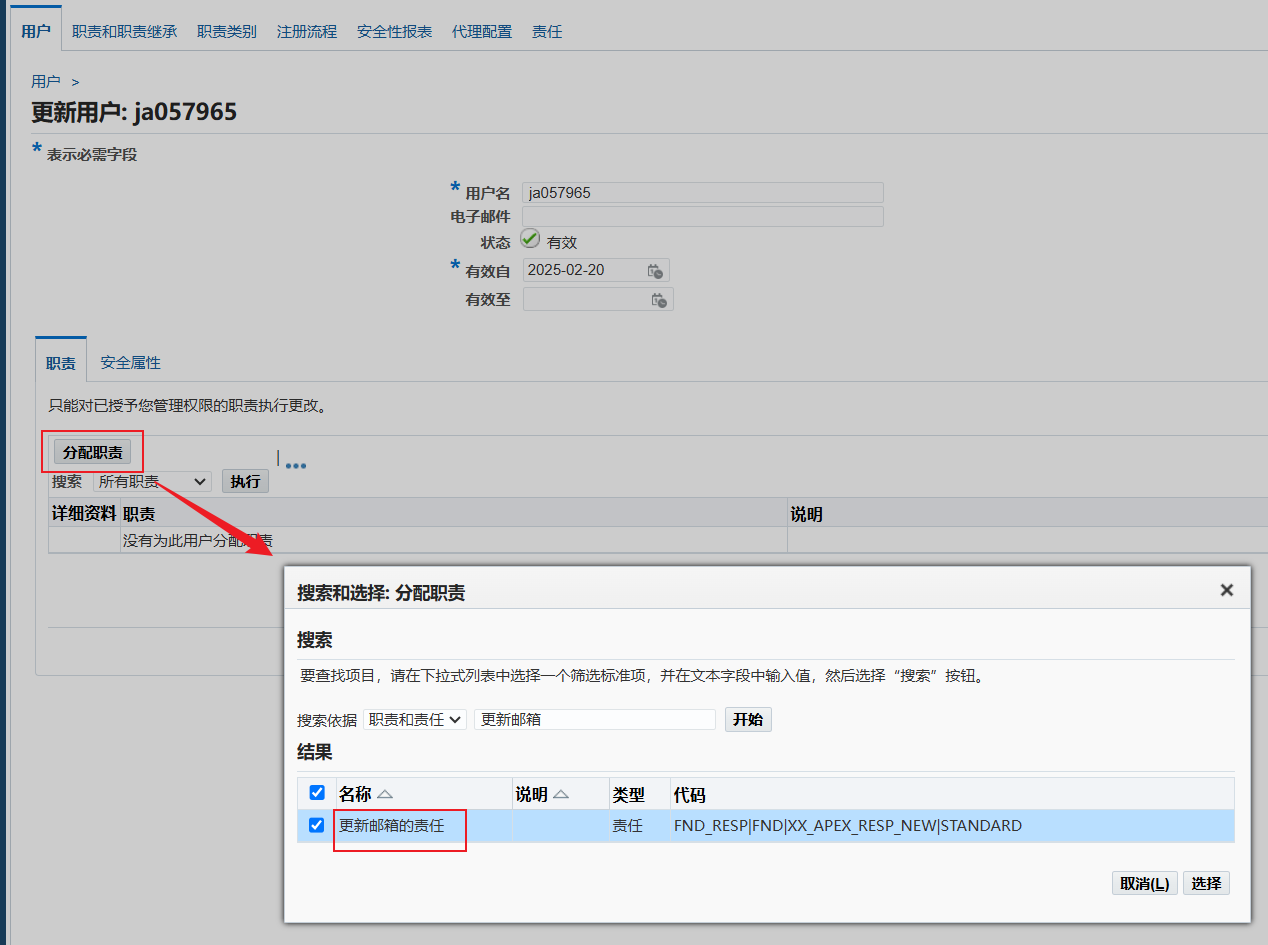Image resolution: width=1268 pixels, height=945 pixels.
Task: Select the 职责 sub-tab
Action: [x=61, y=362]
